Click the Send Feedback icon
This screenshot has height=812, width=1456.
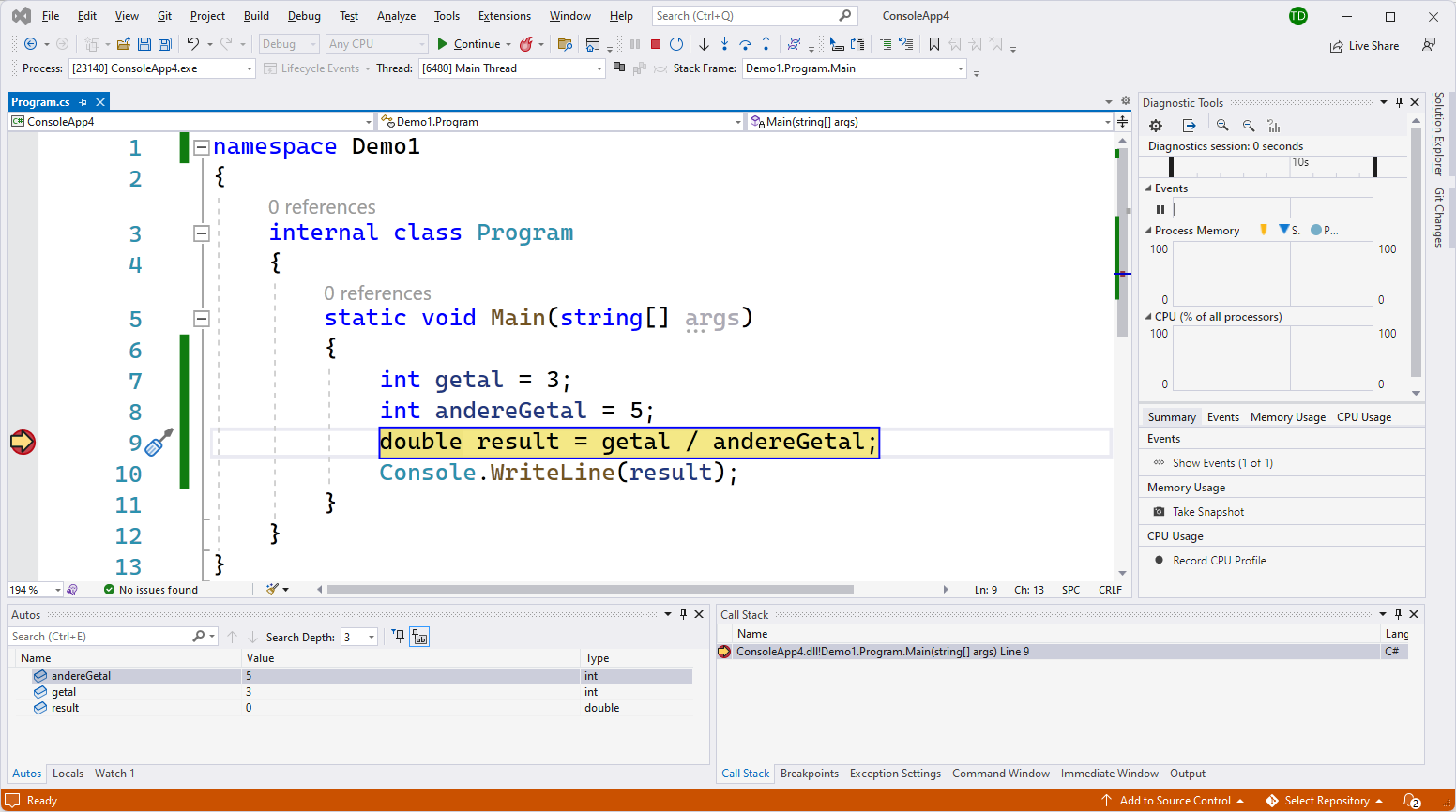click(x=1429, y=45)
